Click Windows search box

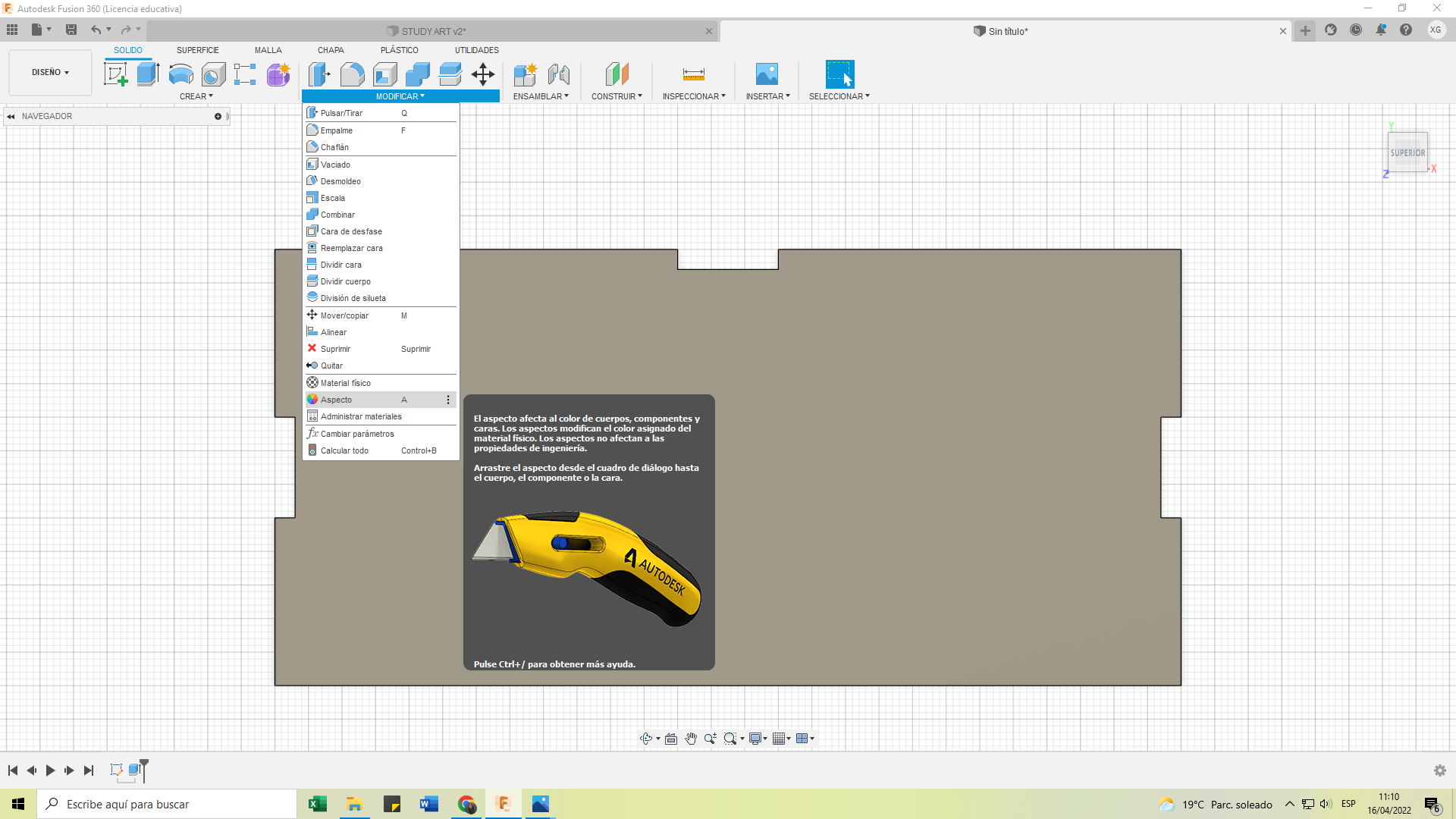pyautogui.click(x=167, y=804)
